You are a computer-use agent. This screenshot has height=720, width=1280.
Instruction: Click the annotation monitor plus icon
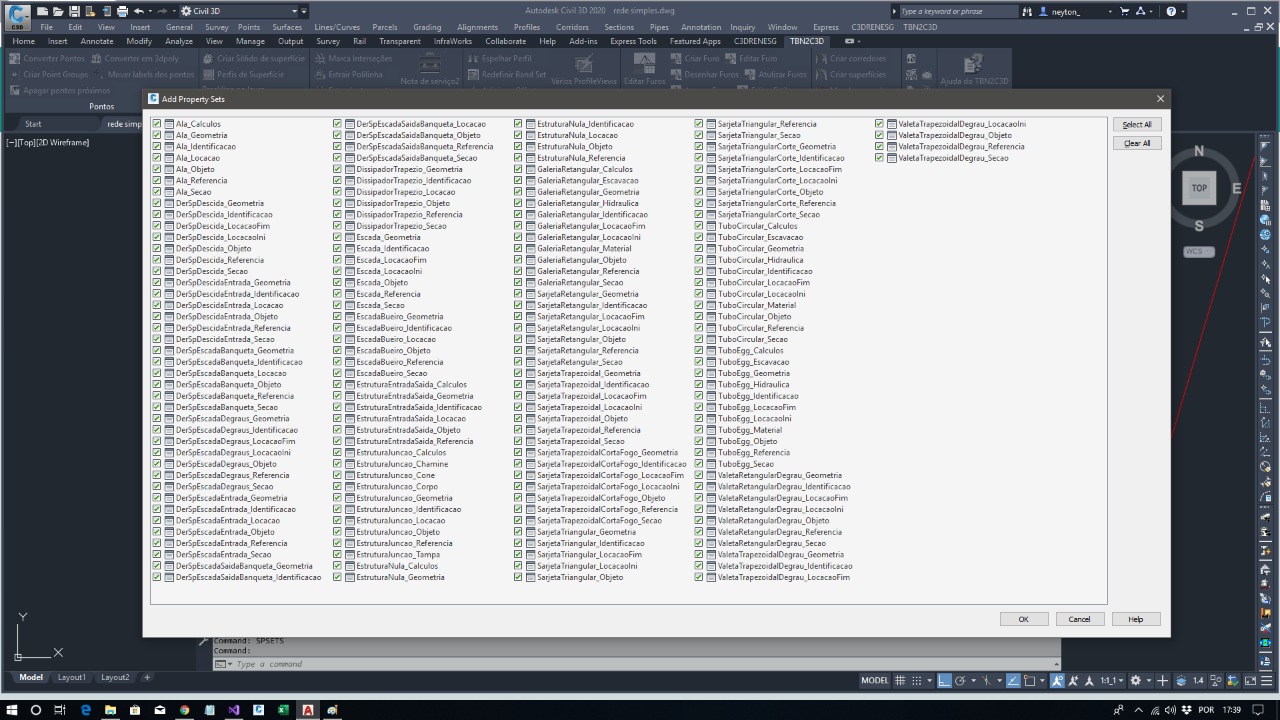pyautogui.click(x=1162, y=680)
